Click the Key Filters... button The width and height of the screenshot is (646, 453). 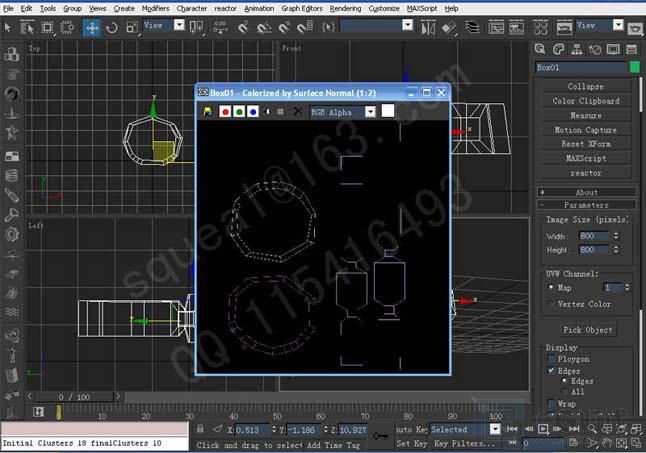(x=464, y=444)
